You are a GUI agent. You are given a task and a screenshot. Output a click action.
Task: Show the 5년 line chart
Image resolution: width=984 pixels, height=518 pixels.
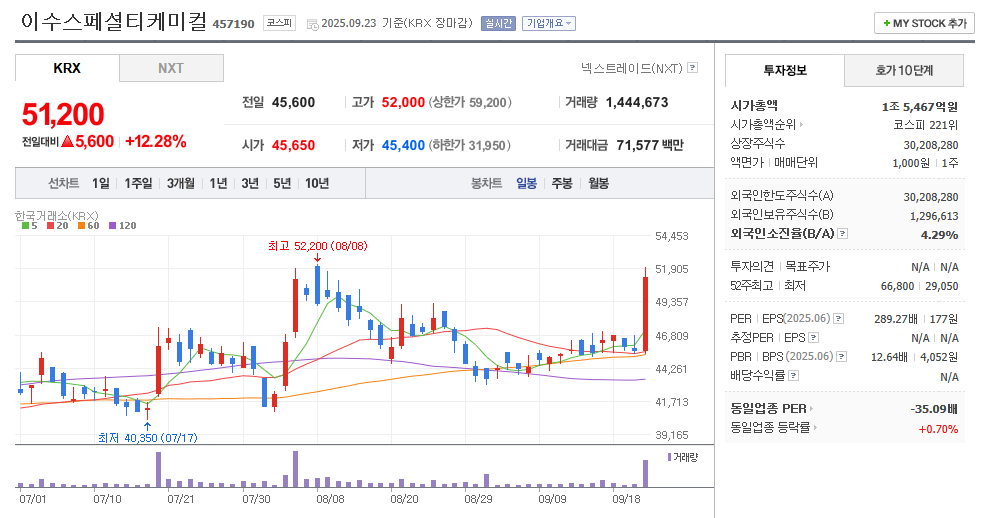coord(282,183)
